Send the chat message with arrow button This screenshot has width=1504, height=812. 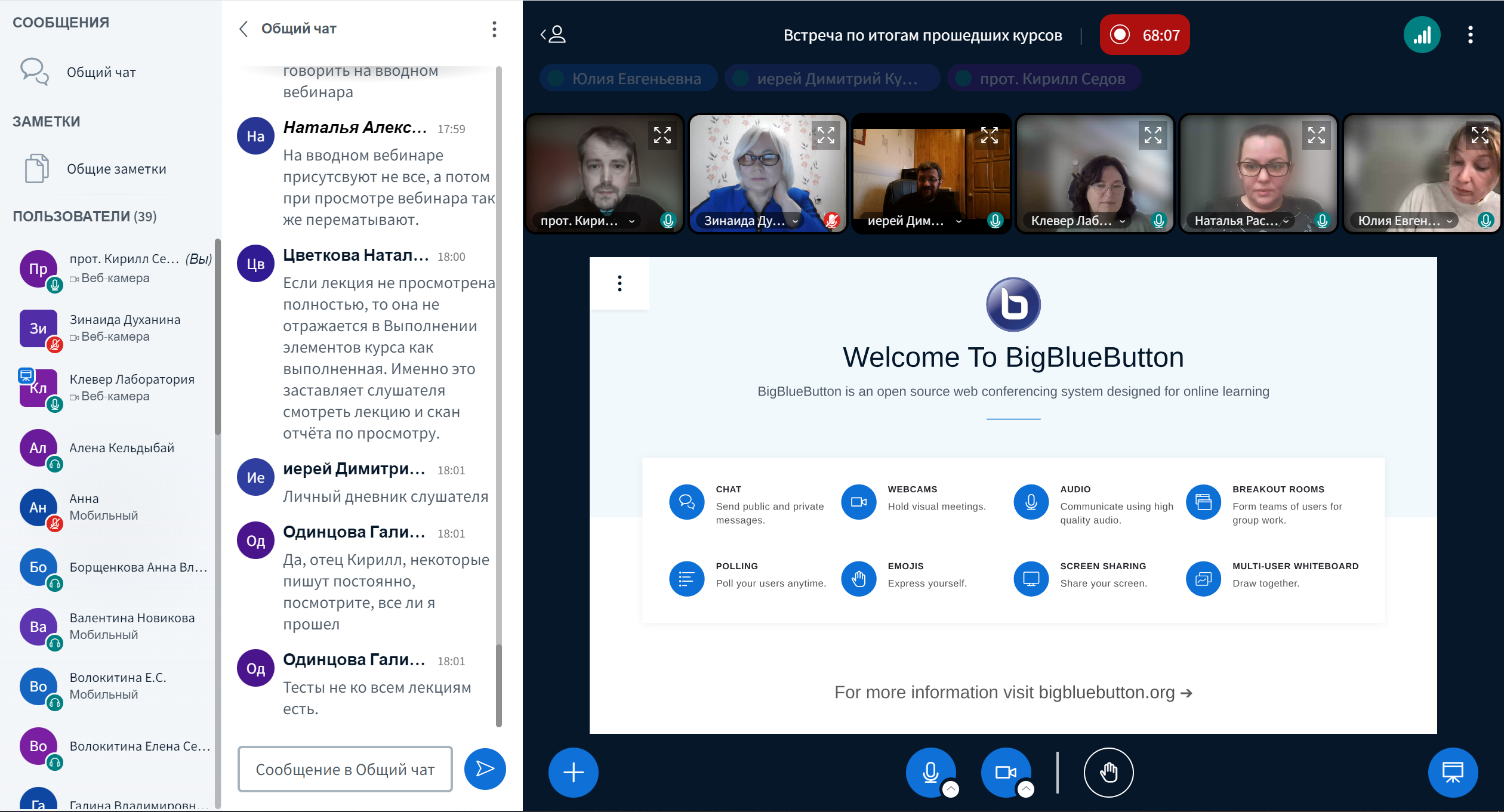pos(484,769)
